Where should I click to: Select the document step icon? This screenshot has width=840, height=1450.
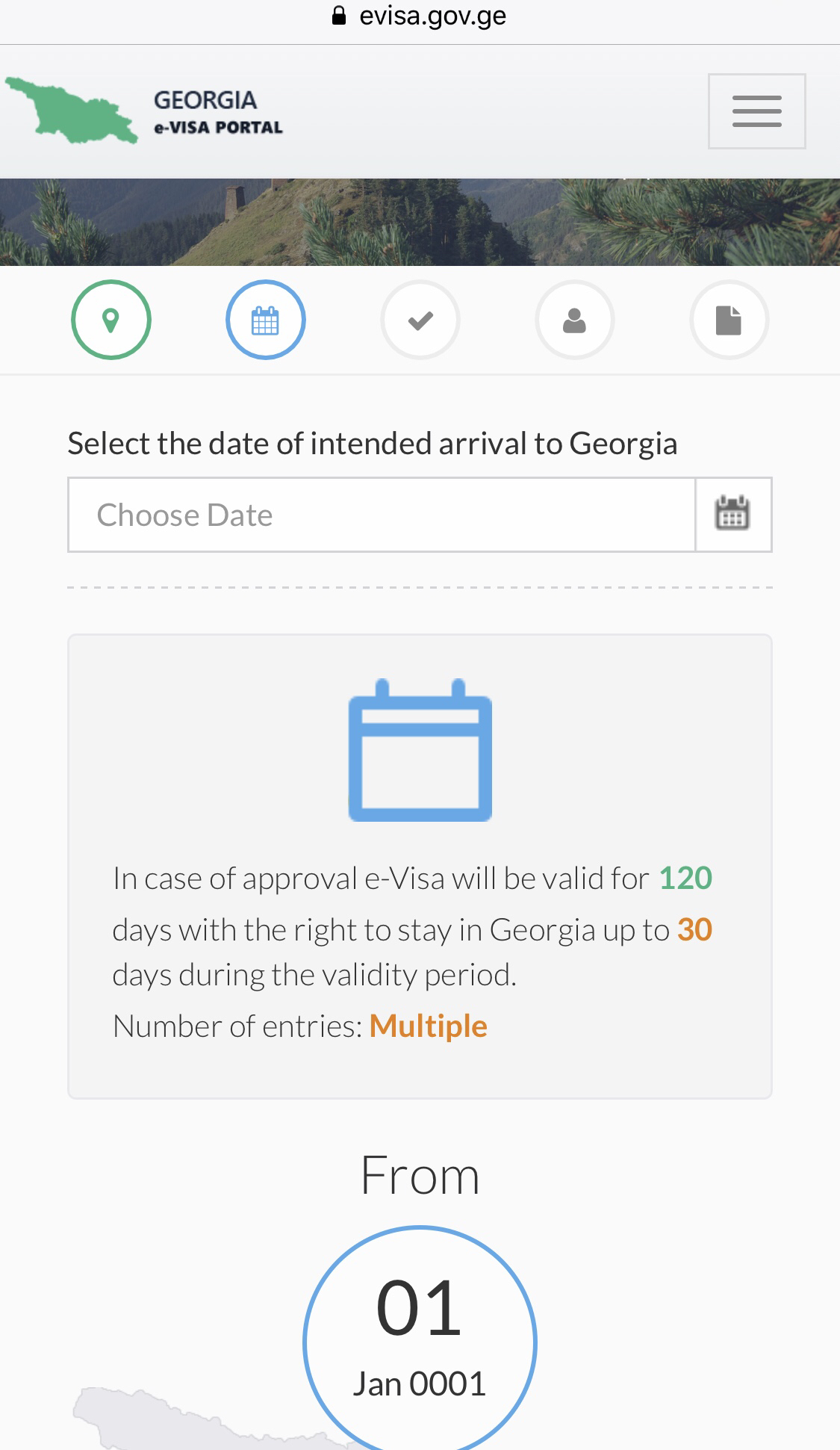point(729,320)
